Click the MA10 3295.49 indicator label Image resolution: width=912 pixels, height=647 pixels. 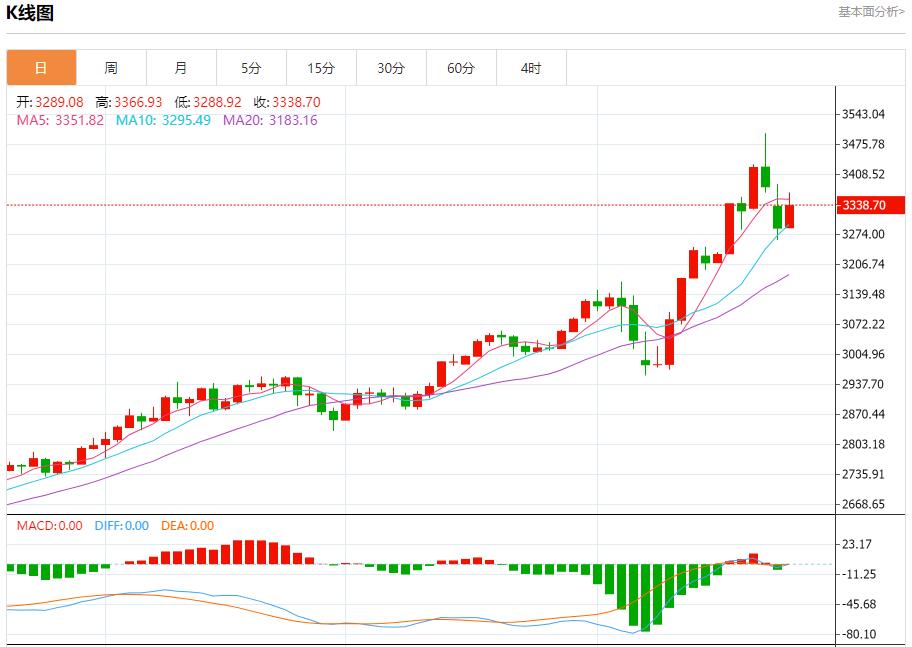[163, 120]
